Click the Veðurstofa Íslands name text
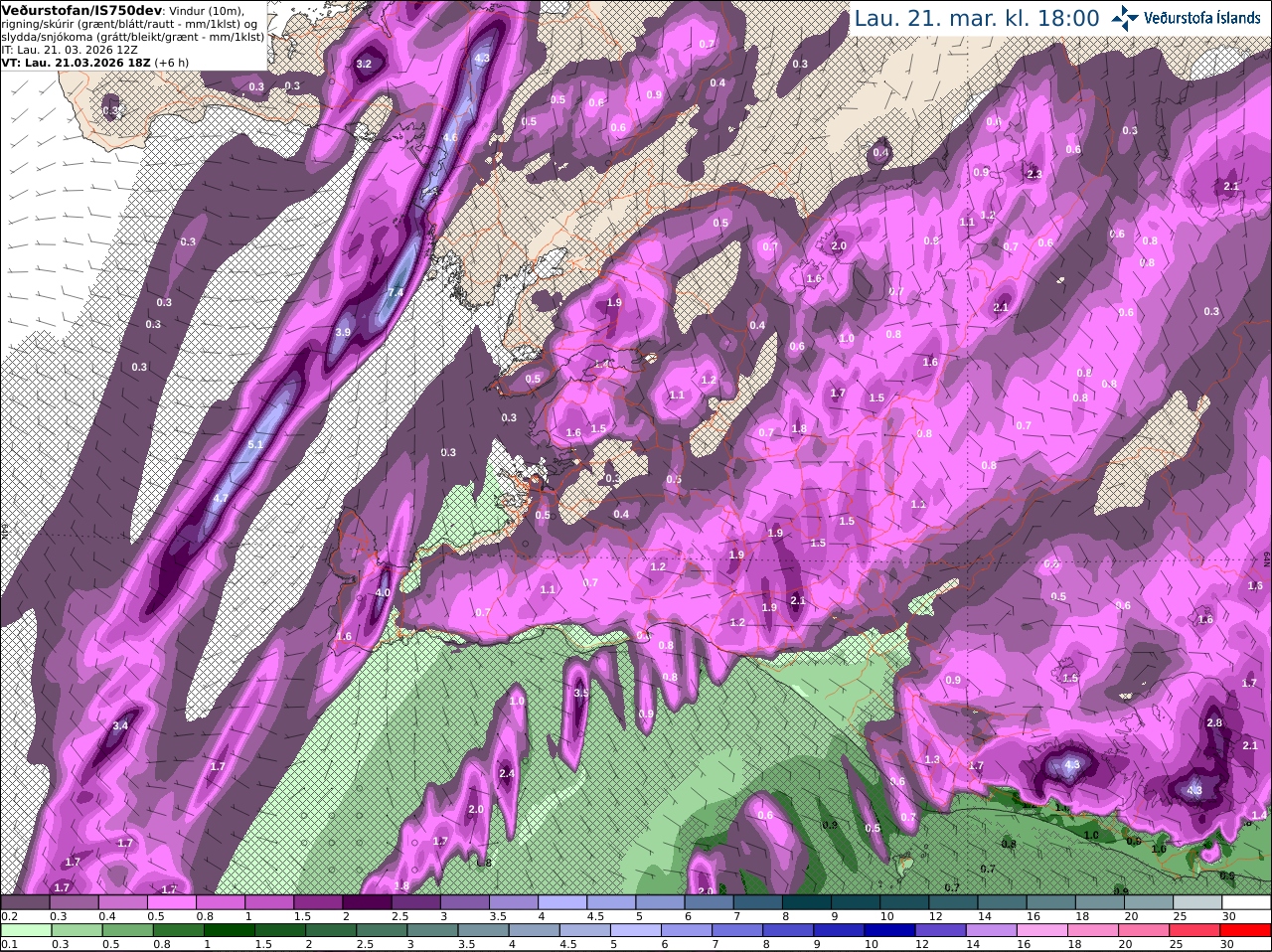Viewport: 1272px width, 952px height. [x=1202, y=18]
